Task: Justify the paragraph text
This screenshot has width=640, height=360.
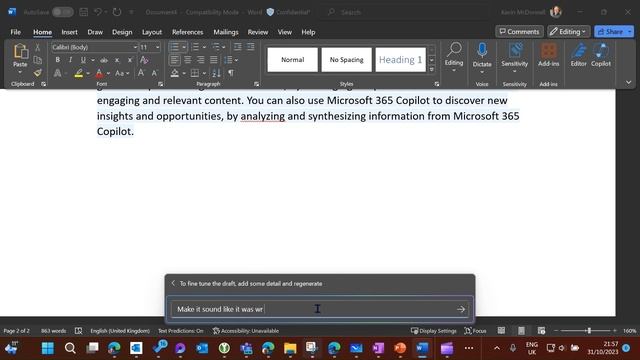Action: tap(213, 60)
